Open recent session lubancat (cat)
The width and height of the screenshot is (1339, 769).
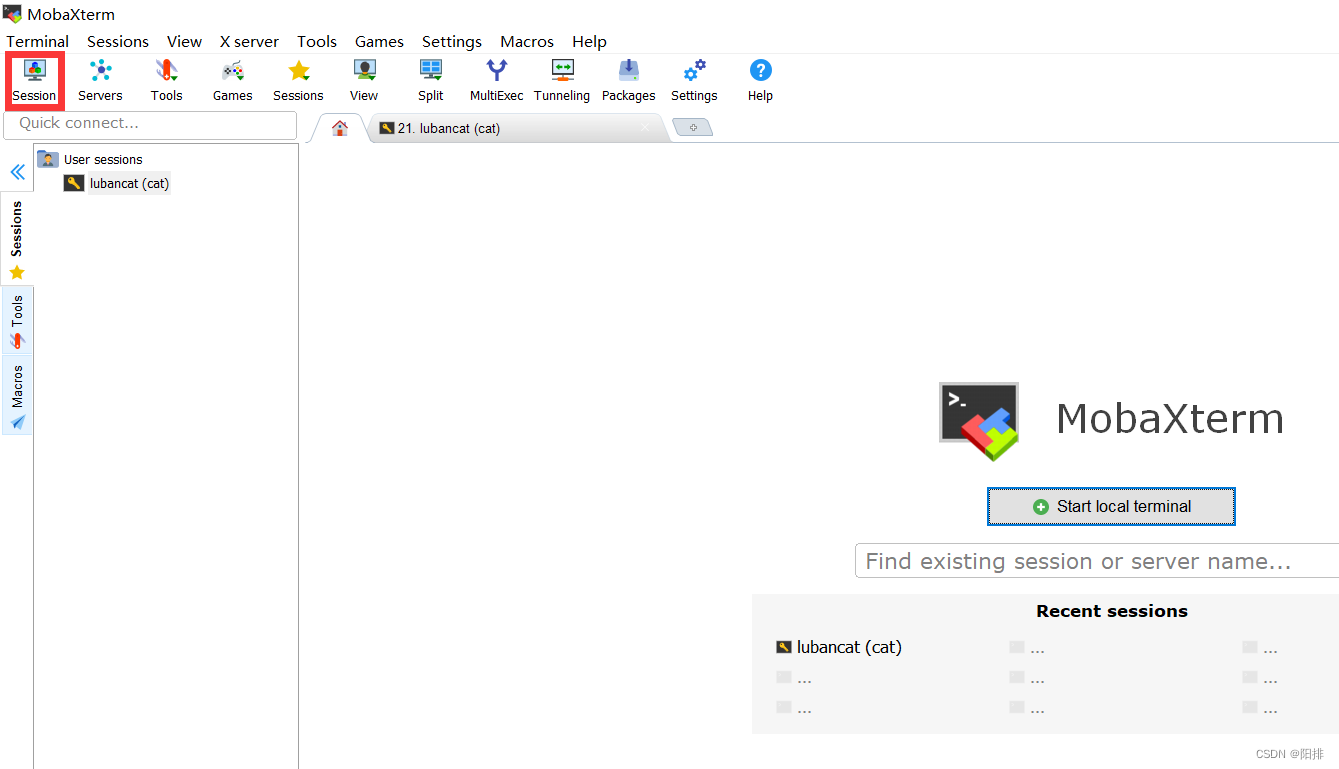839,647
